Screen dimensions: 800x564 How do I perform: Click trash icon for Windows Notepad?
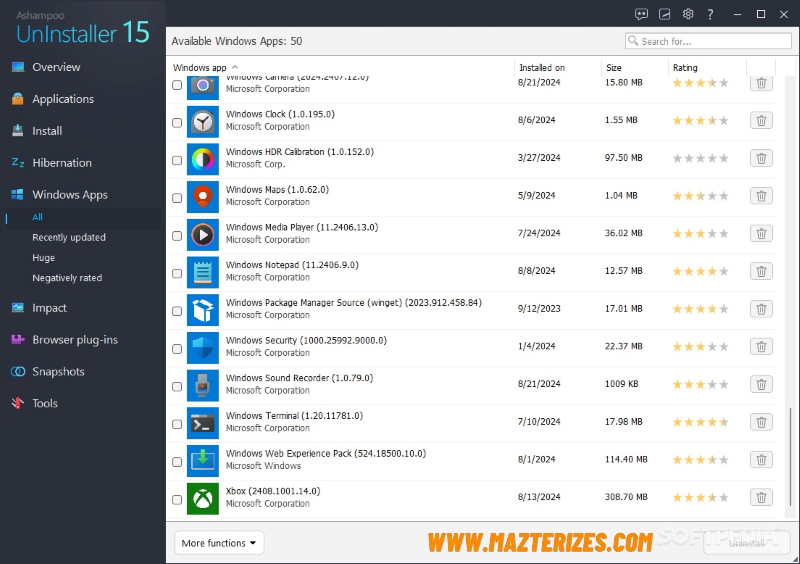(761, 272)
